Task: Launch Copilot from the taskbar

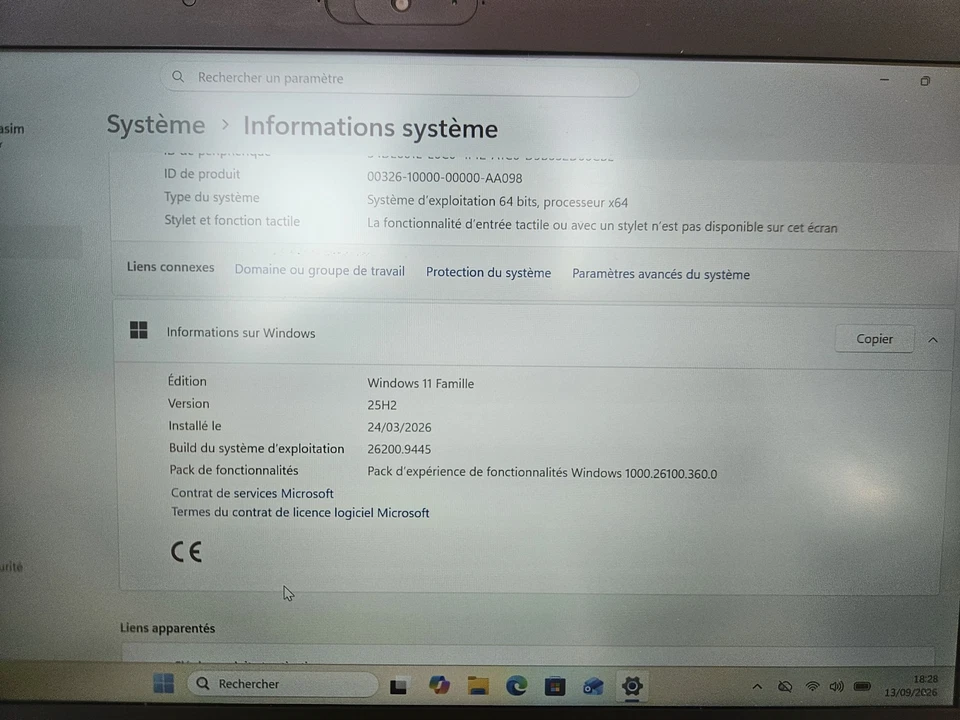Action: (439, 685)
